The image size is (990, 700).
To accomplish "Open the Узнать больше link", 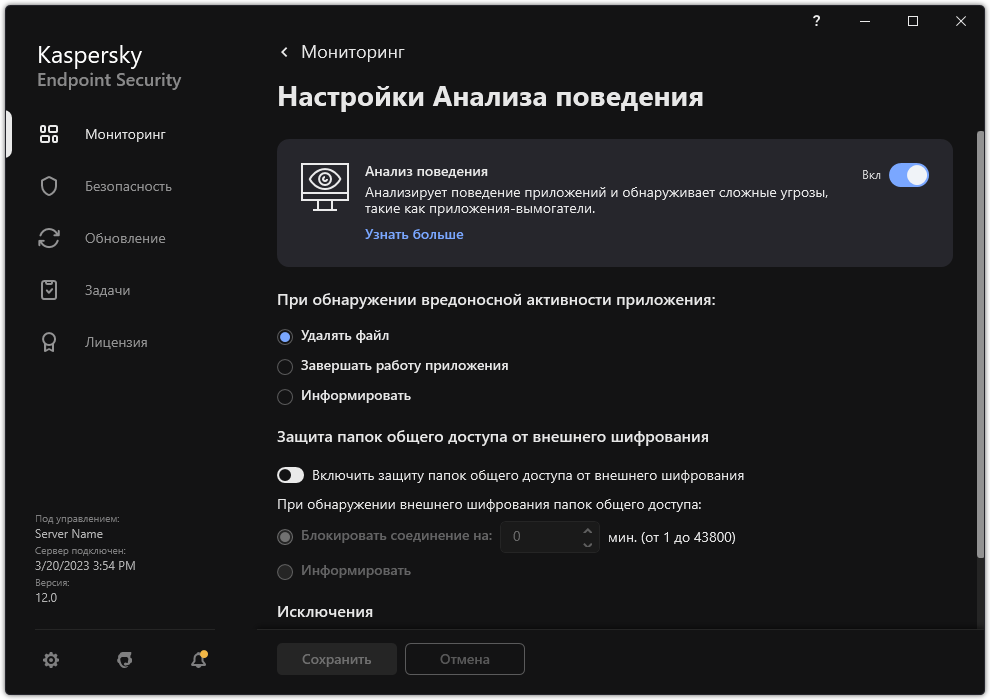I will (413, 233).
